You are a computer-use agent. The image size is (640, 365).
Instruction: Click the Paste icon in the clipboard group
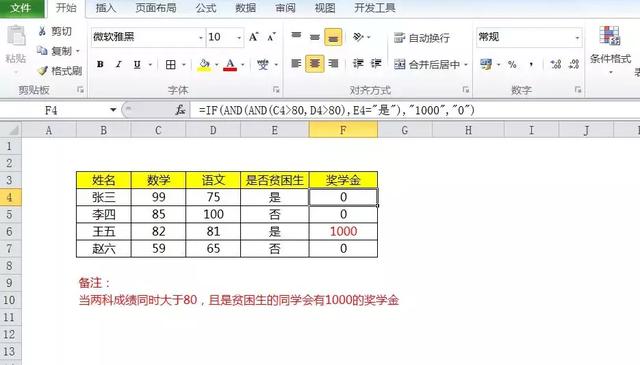(x=16, y=36)
